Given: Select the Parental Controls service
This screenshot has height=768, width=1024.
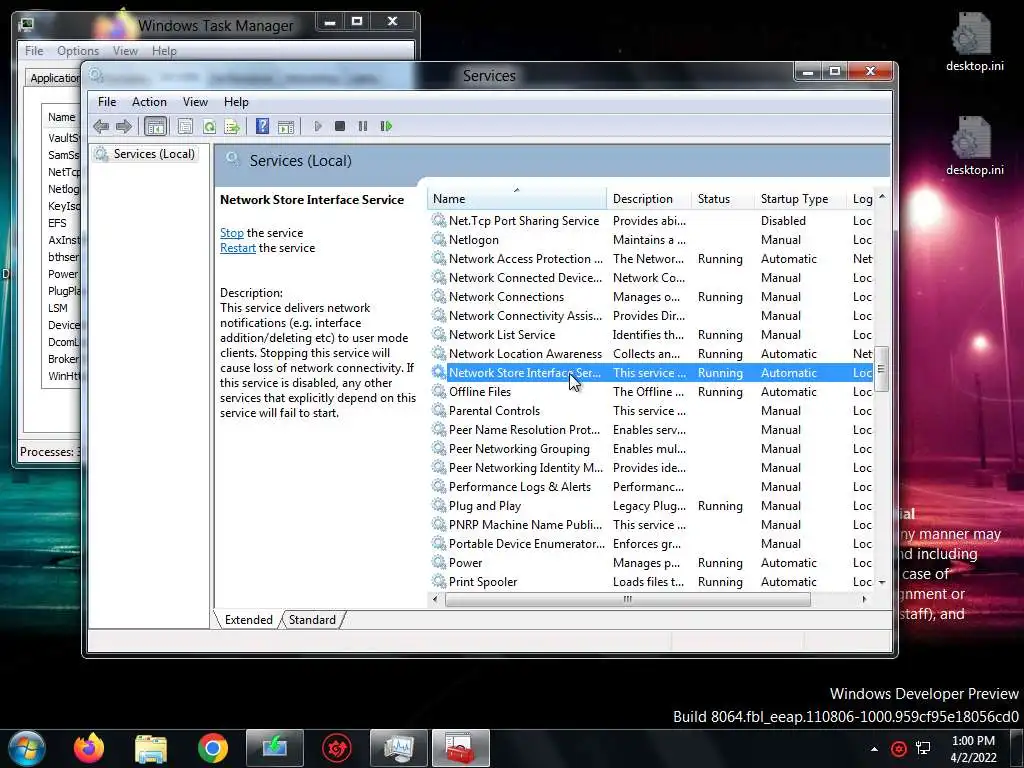Looking at the screenshot, I should pos(651,411).
